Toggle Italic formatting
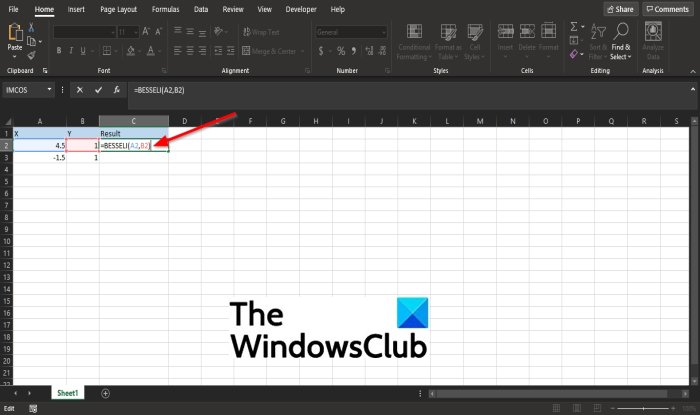The image size is (700, 415). pyautogui.click(x=71, y=51)
